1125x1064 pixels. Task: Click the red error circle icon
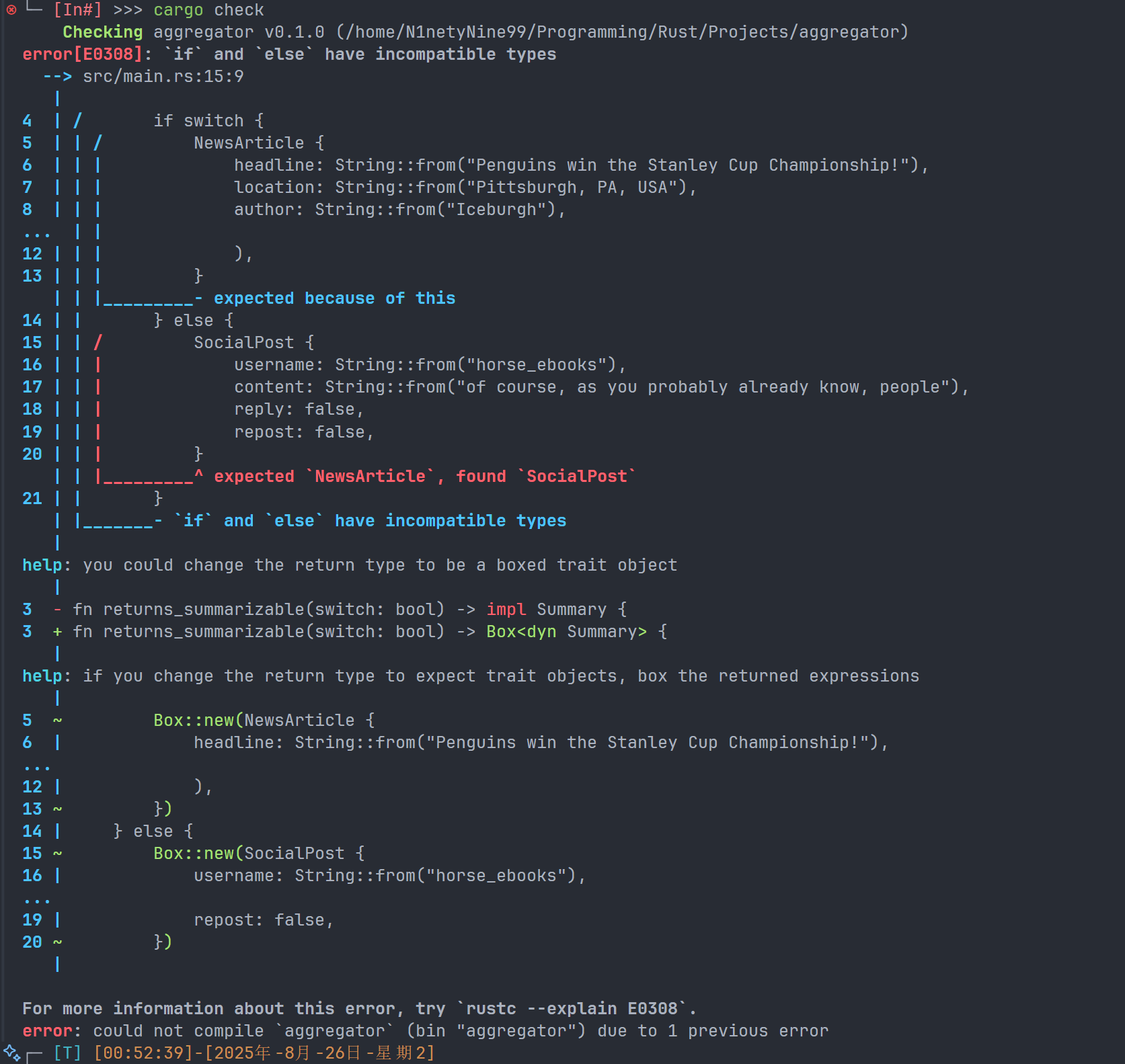pos(11,9)
